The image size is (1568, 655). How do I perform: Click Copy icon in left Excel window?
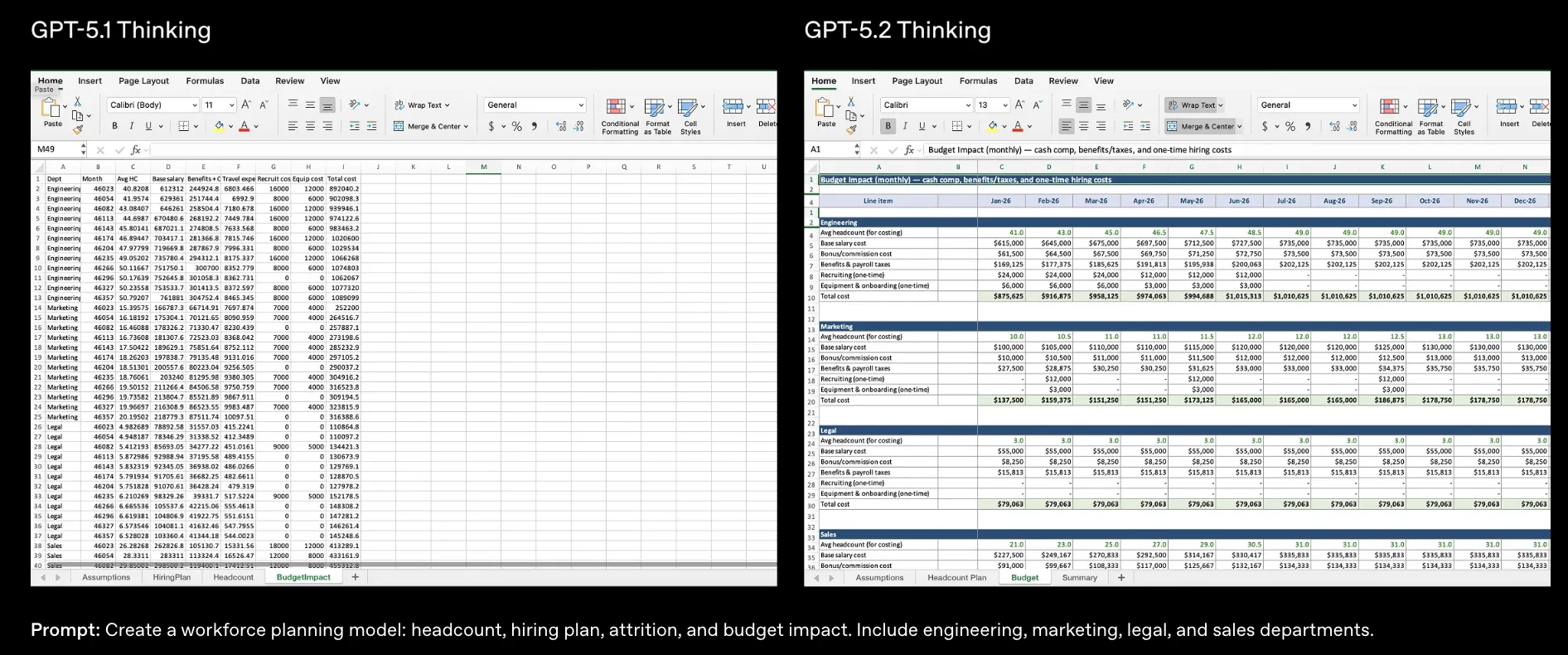pos(77,115)
